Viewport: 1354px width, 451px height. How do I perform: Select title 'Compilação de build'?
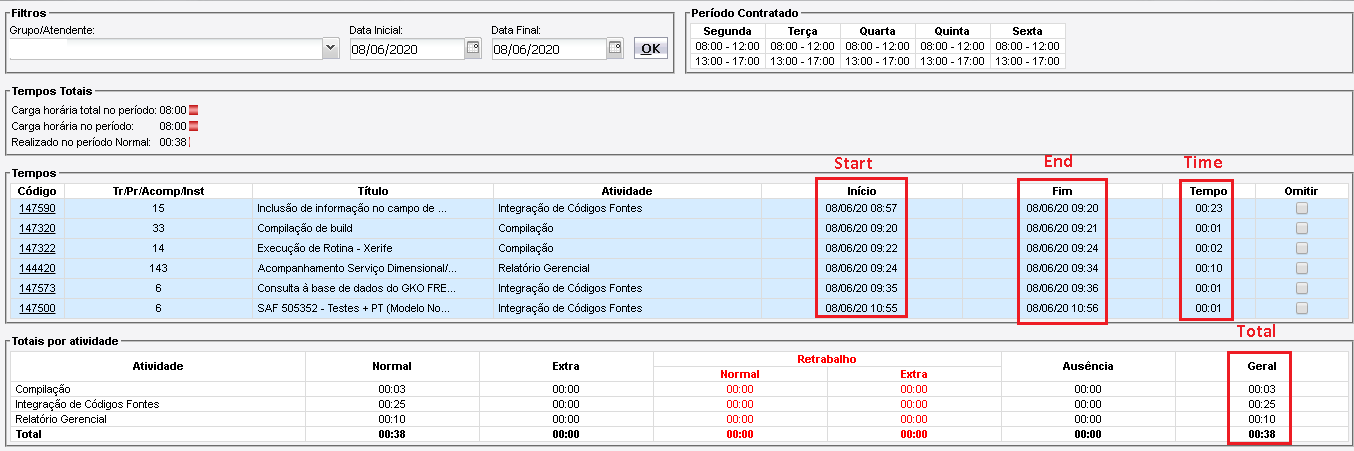(305, 228)
